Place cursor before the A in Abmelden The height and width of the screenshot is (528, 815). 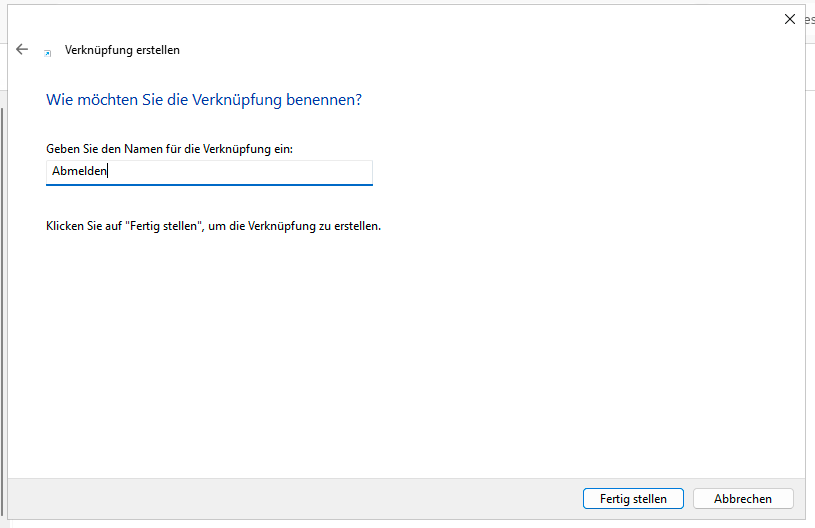coord(52,172)
